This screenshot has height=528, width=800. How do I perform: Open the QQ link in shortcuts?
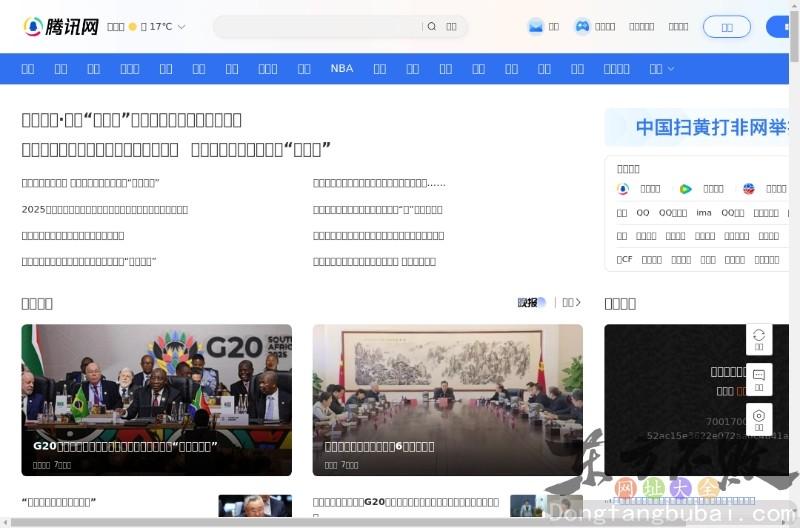(x=643, y=213)
